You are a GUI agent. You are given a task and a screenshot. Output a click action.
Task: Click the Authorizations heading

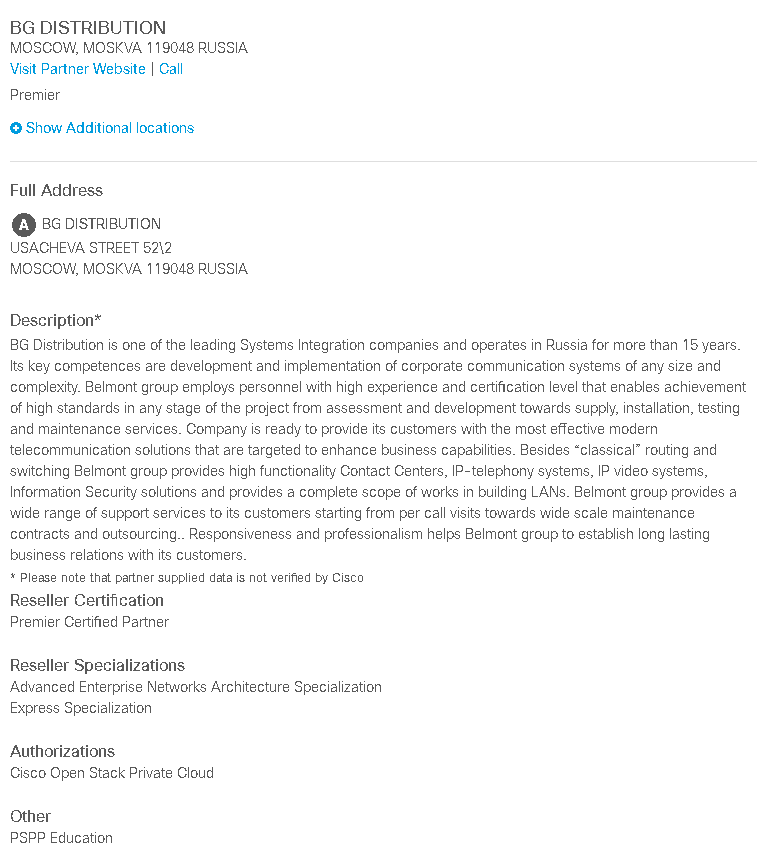pyautogui.click(x=62, y=752)
